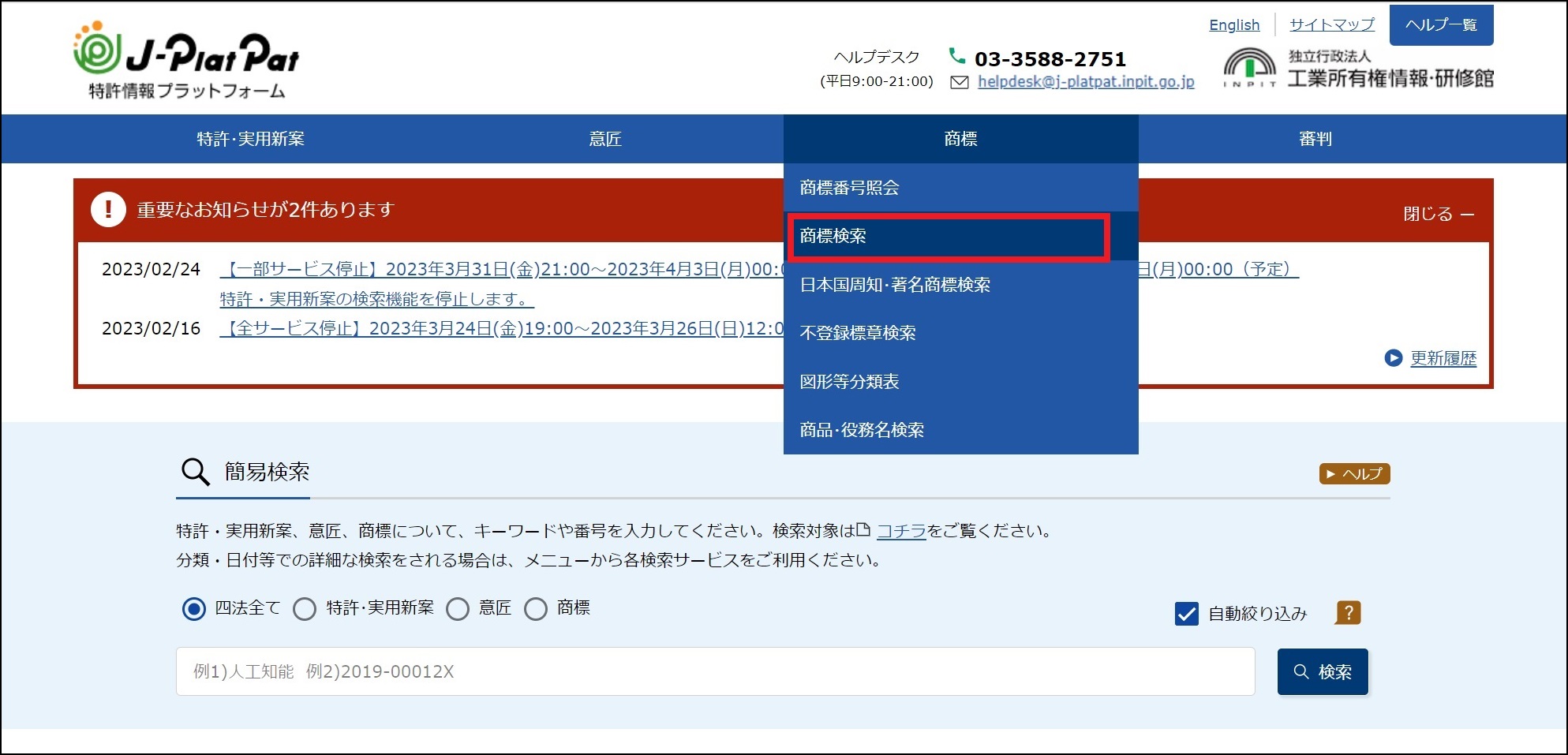Click the orange question mark help icon

tap(1348, 612)
